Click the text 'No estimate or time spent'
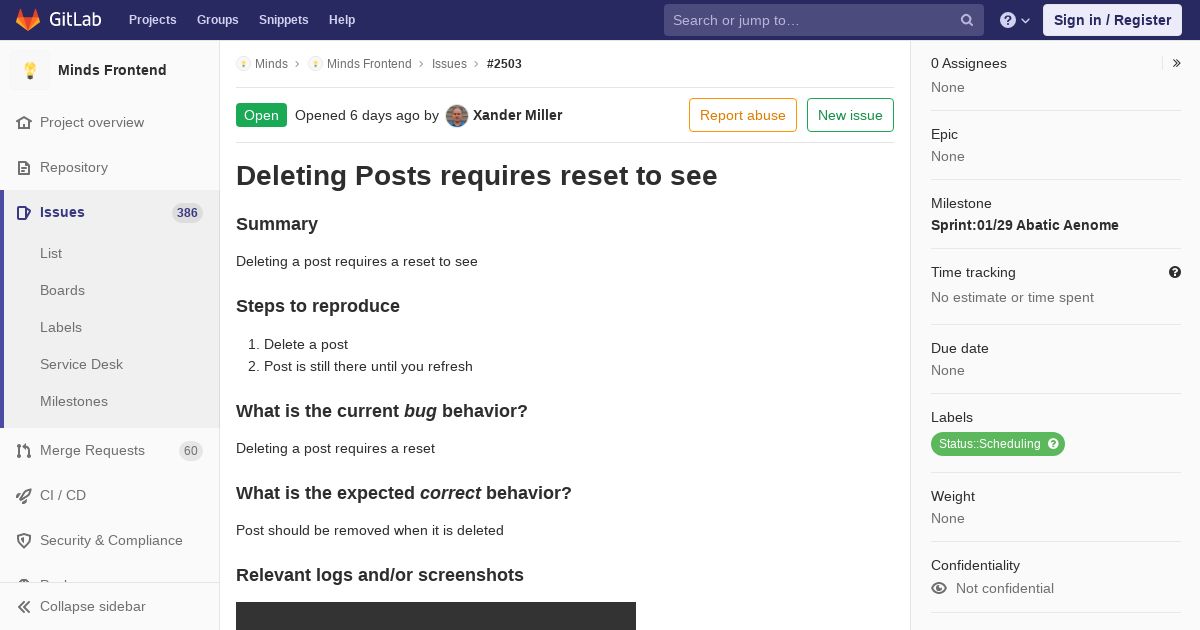The width and height of the screenshot is (1200, 630). pos(1012,297)
